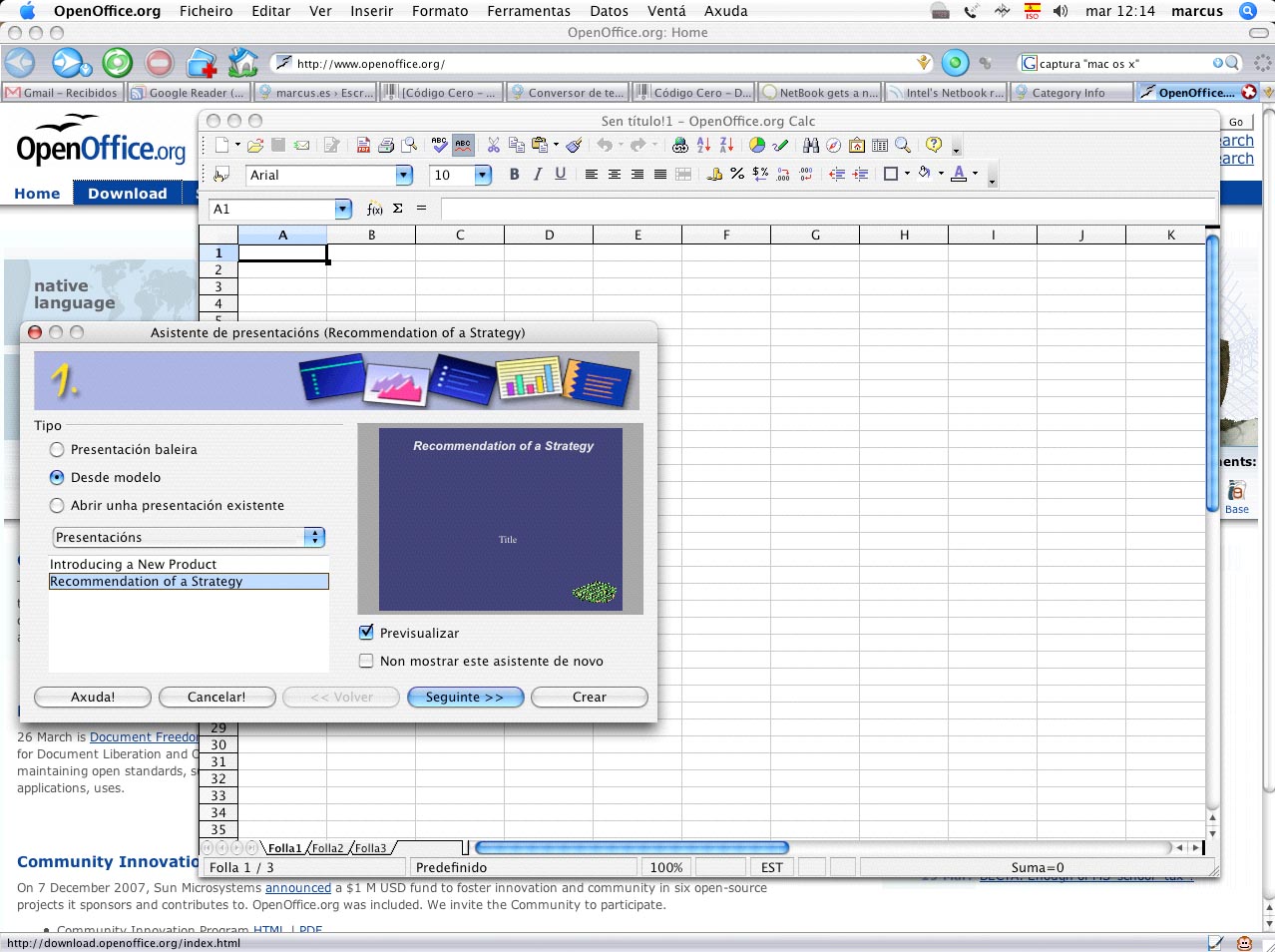Sort descending with the Z-A icon
Image resolution: width=1275 pixels, height=952 pixels.
pos(726,146)
